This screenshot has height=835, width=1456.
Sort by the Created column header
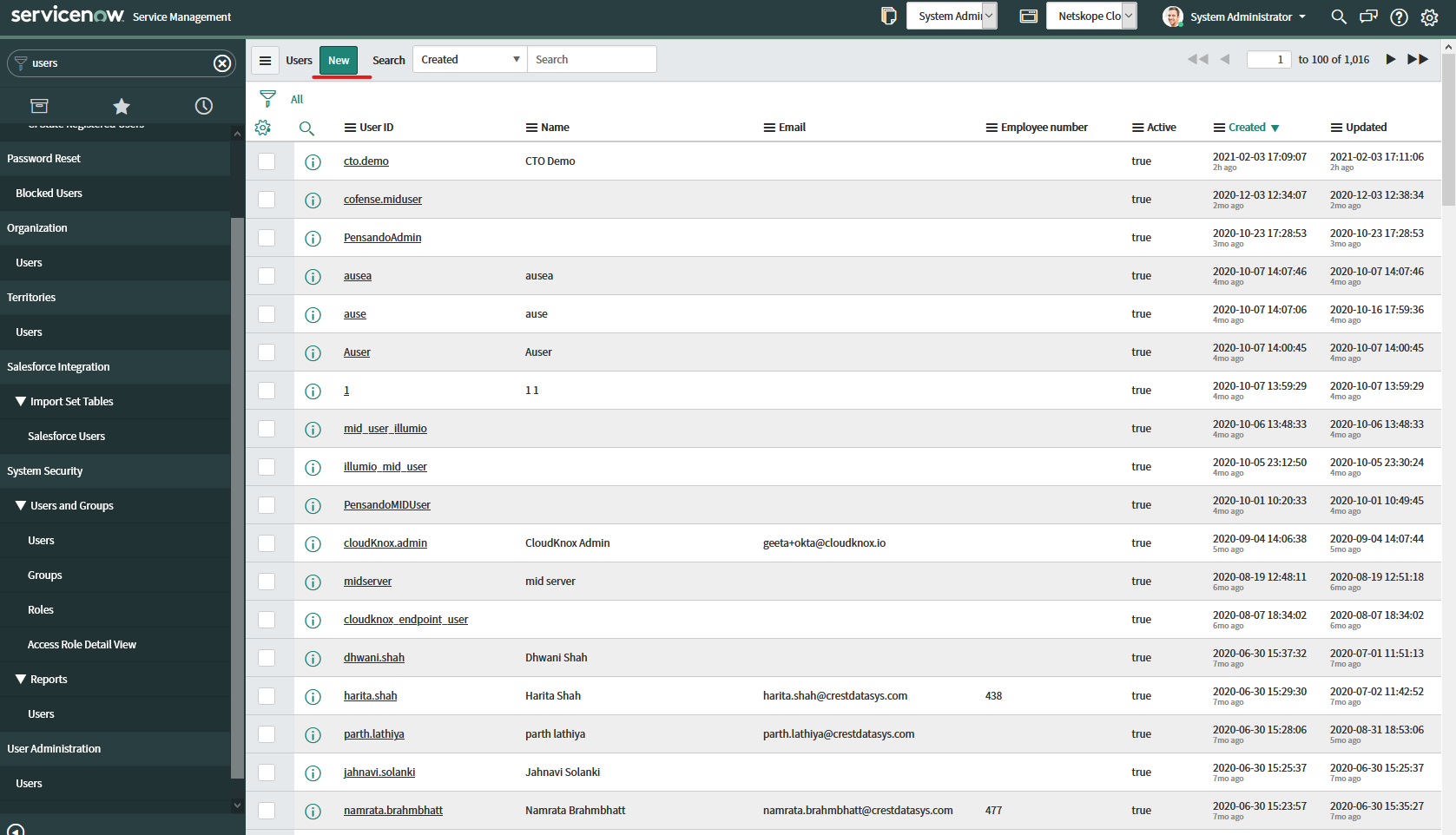point(1247,128)
